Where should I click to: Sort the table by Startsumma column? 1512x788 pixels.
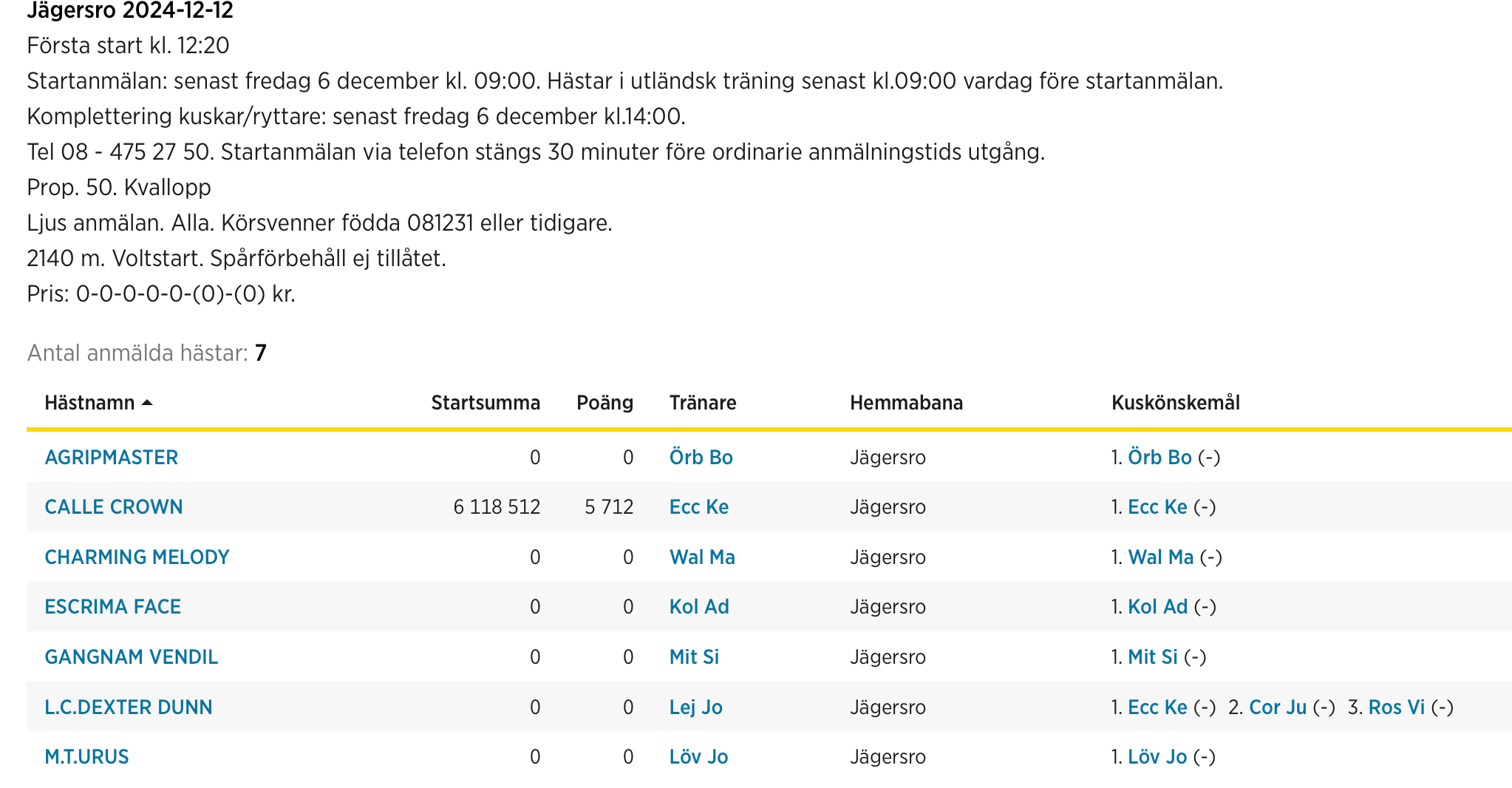pyautogui.click(x=486, y=403)
